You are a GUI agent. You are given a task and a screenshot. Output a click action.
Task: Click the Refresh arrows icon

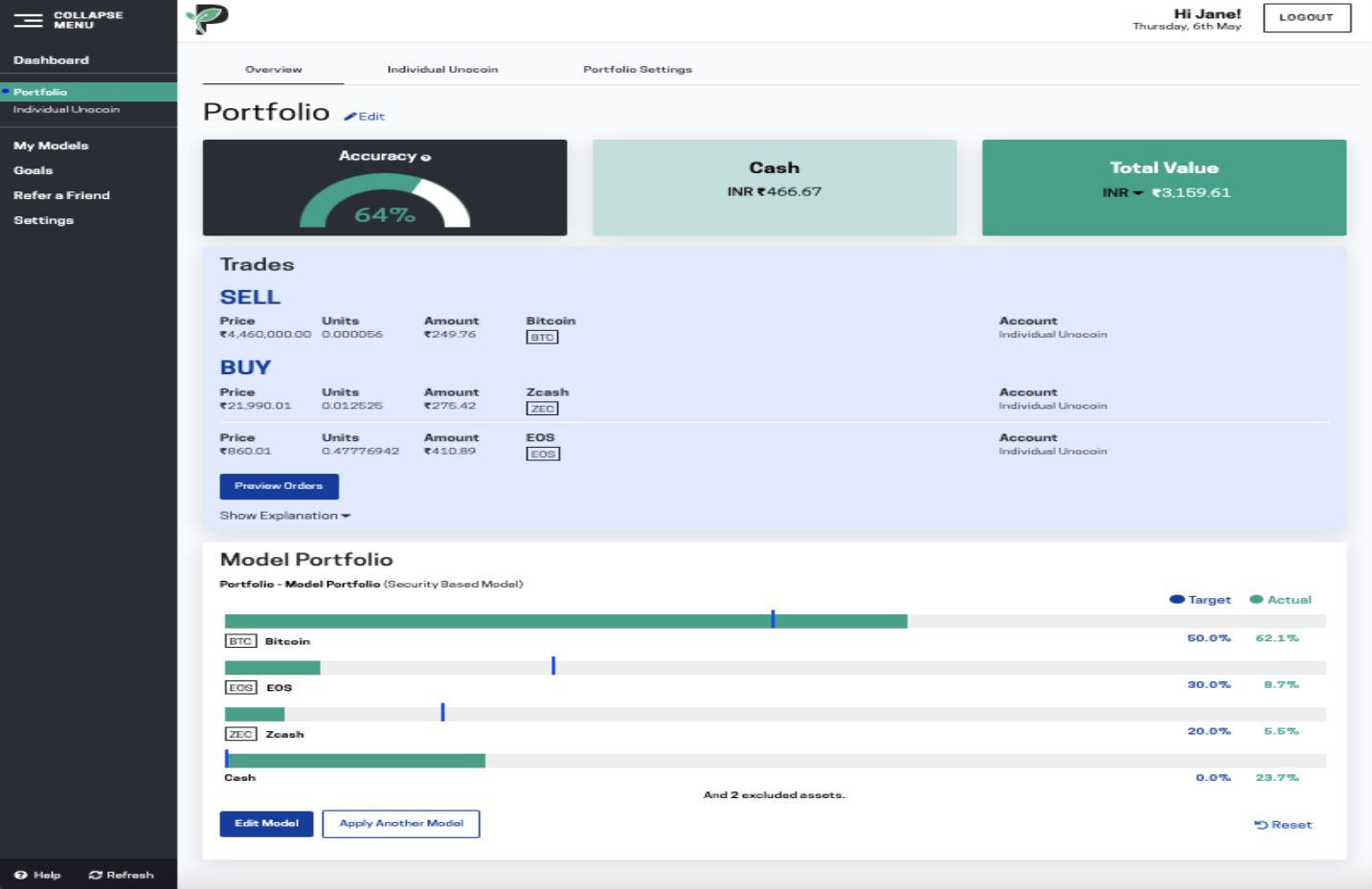[95, 875]
